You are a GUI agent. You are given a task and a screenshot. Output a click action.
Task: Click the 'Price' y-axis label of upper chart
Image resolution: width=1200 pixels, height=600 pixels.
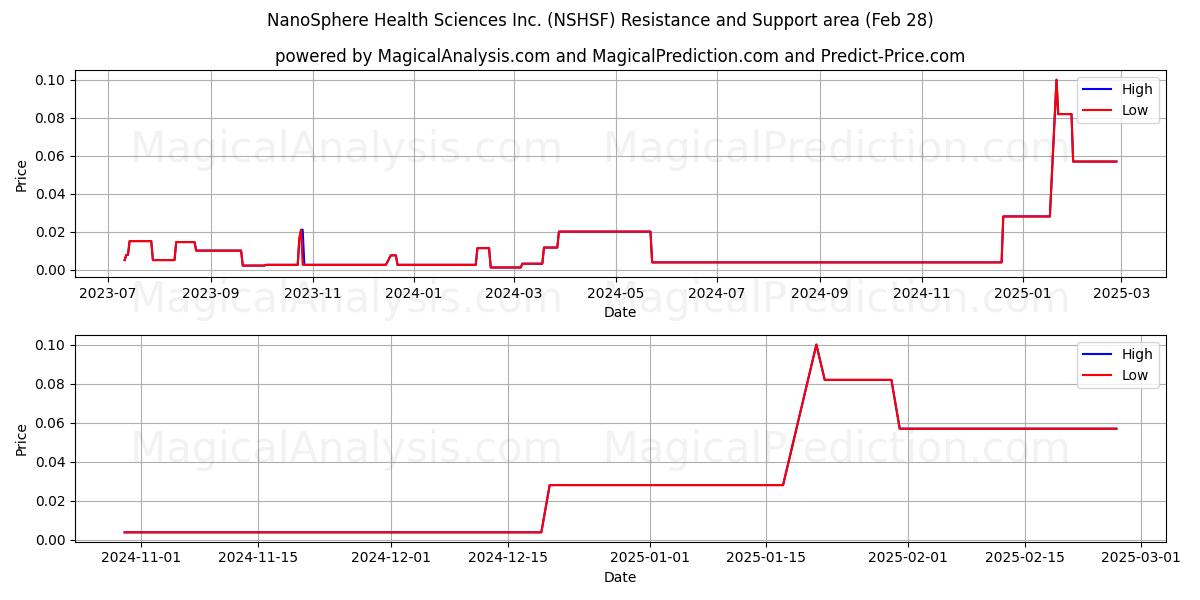click(x=22, y=175)
